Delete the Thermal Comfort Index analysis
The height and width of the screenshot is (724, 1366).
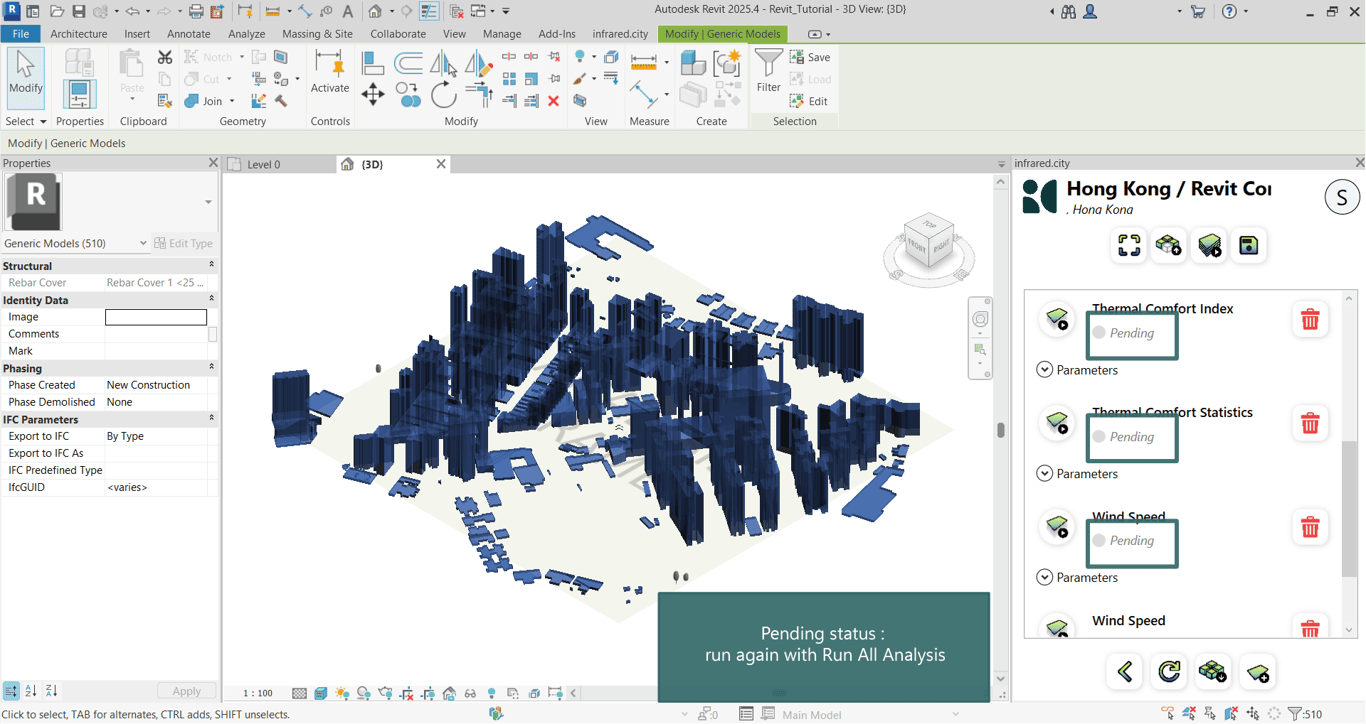tap(1310, 320)
